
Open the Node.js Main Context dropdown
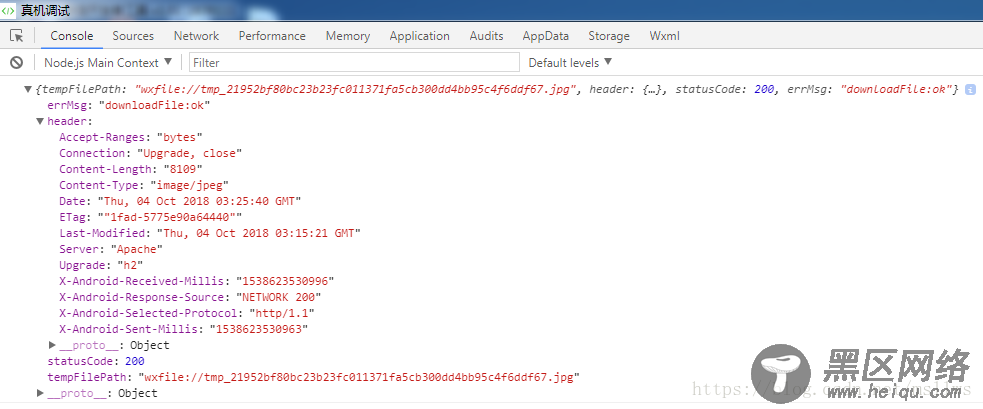pos(108,63)
